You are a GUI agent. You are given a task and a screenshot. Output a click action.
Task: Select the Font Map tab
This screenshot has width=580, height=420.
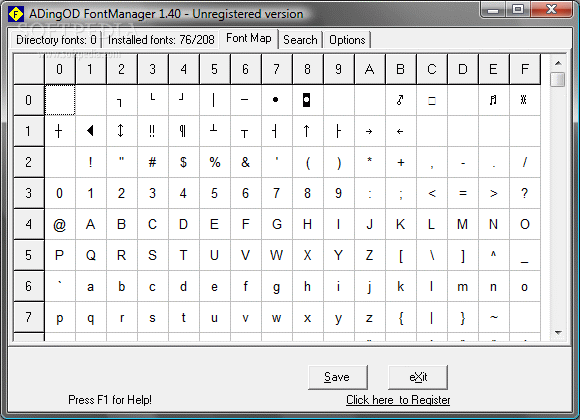click(x=249, y=38)
